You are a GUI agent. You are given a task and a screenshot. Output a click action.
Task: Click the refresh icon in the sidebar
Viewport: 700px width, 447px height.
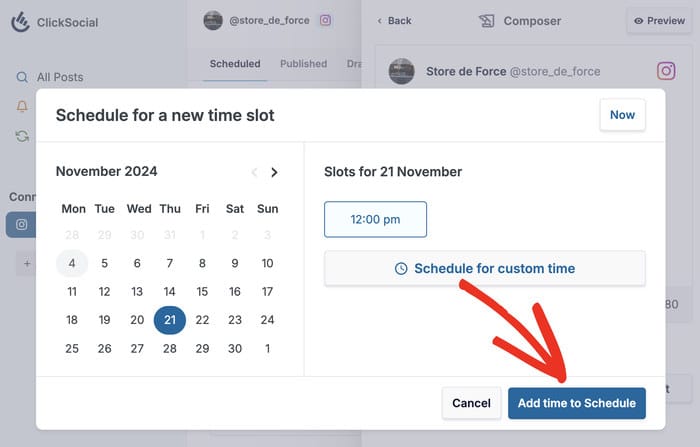coord(22,136)
